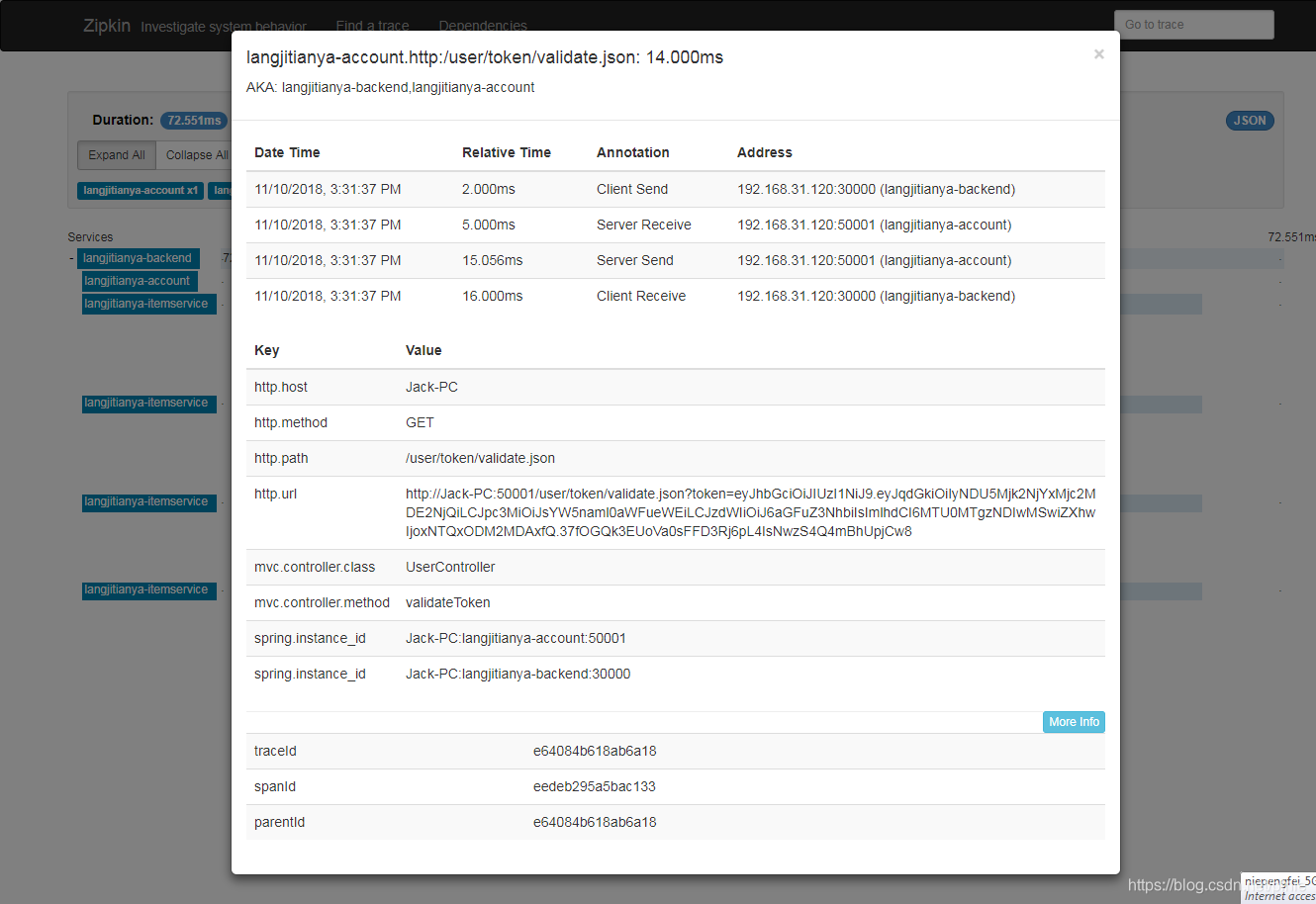Click the long http.url token value
This screenshot has width=1316, height=904.
coord(751,512)
